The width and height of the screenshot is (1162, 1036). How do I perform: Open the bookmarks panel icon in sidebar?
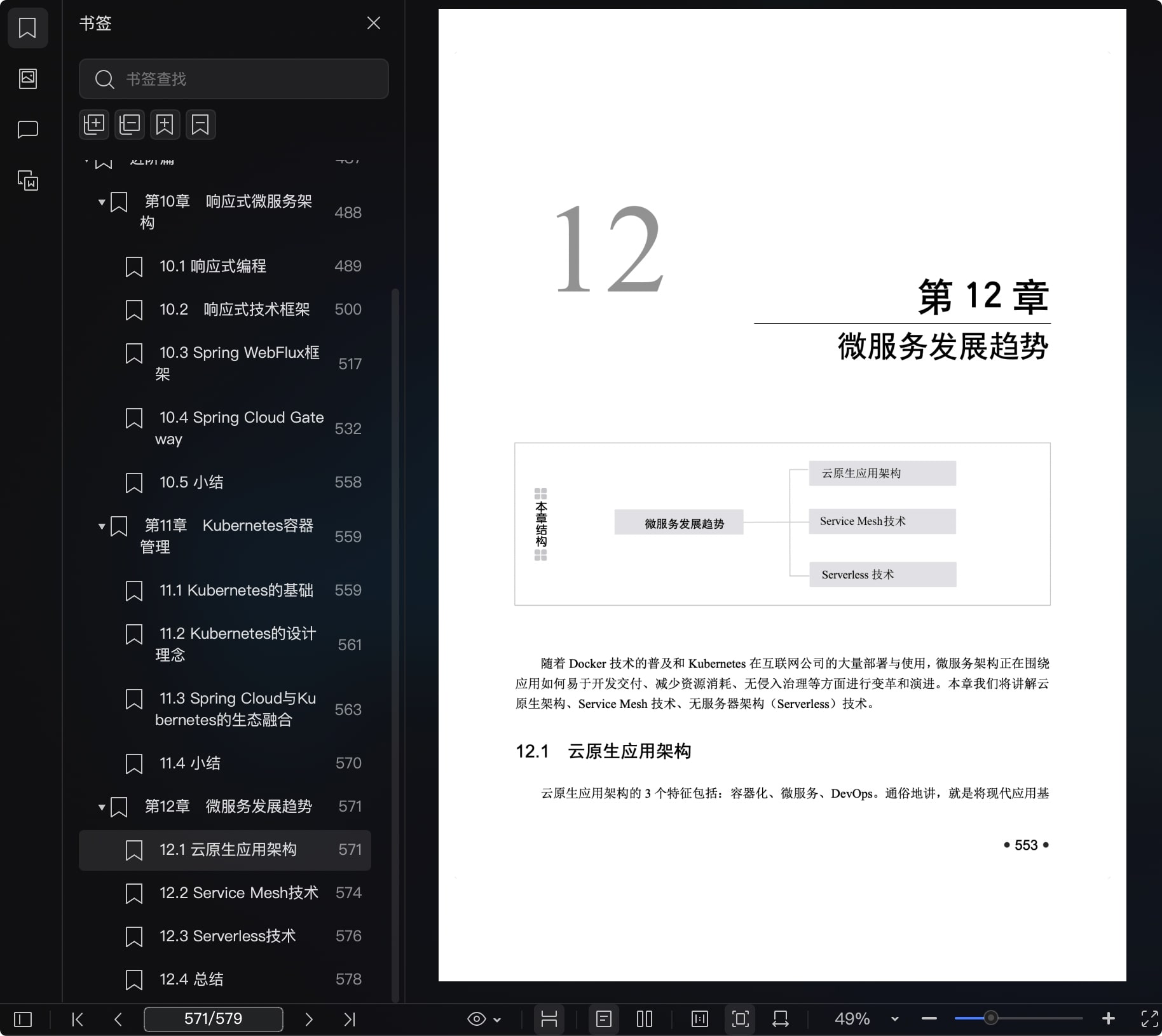tap(27, 27)
